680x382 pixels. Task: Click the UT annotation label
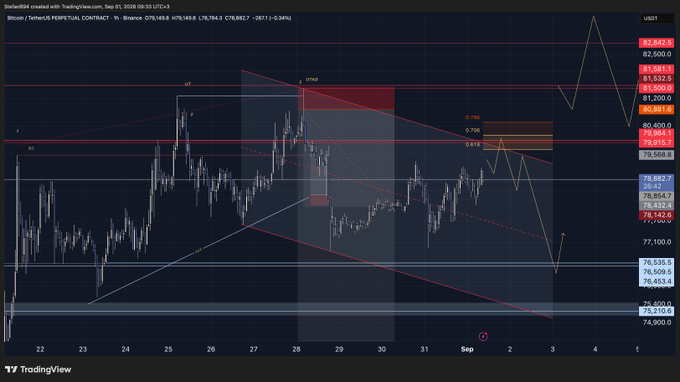[188, 84]
